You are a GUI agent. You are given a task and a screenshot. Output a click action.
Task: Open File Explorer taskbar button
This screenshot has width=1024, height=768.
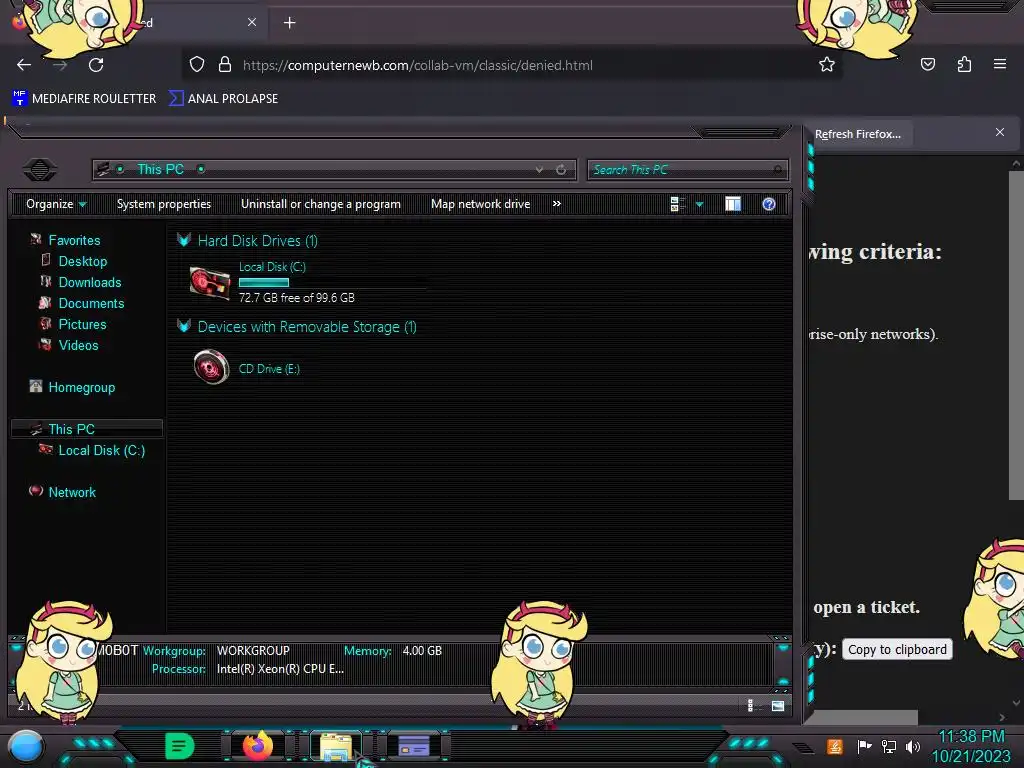point(336,746)
